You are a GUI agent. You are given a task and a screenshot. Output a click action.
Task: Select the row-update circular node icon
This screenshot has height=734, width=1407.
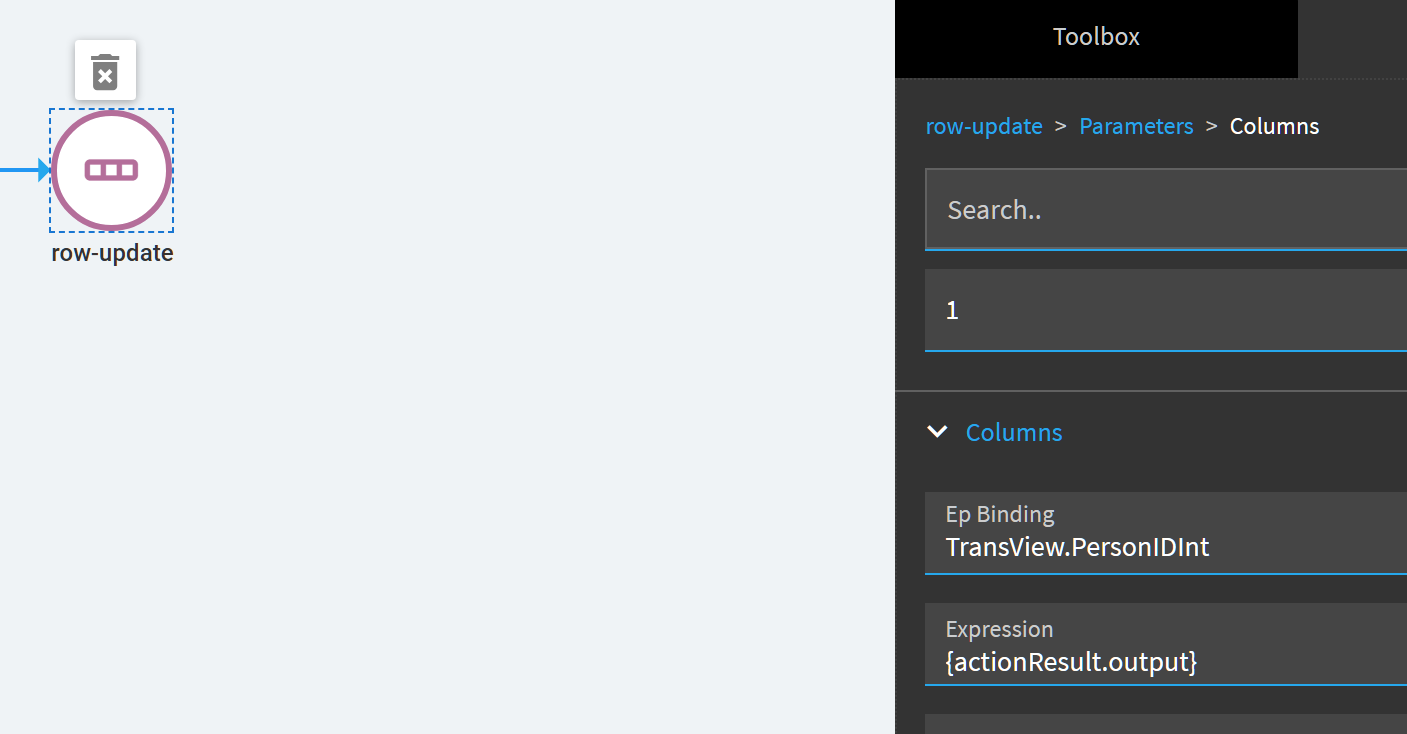112,170
